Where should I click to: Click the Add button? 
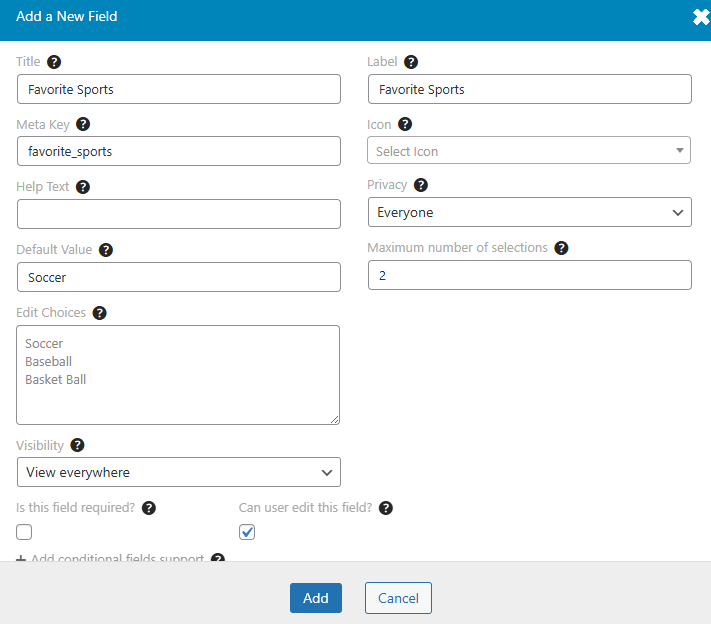point(316,598)
